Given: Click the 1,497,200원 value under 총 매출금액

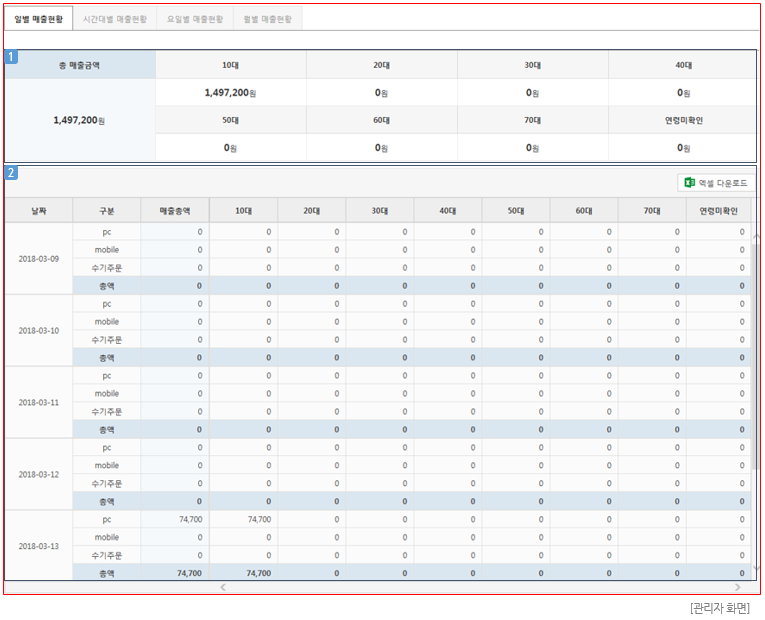Looking at the screenshot, I should tap(80, 120).
